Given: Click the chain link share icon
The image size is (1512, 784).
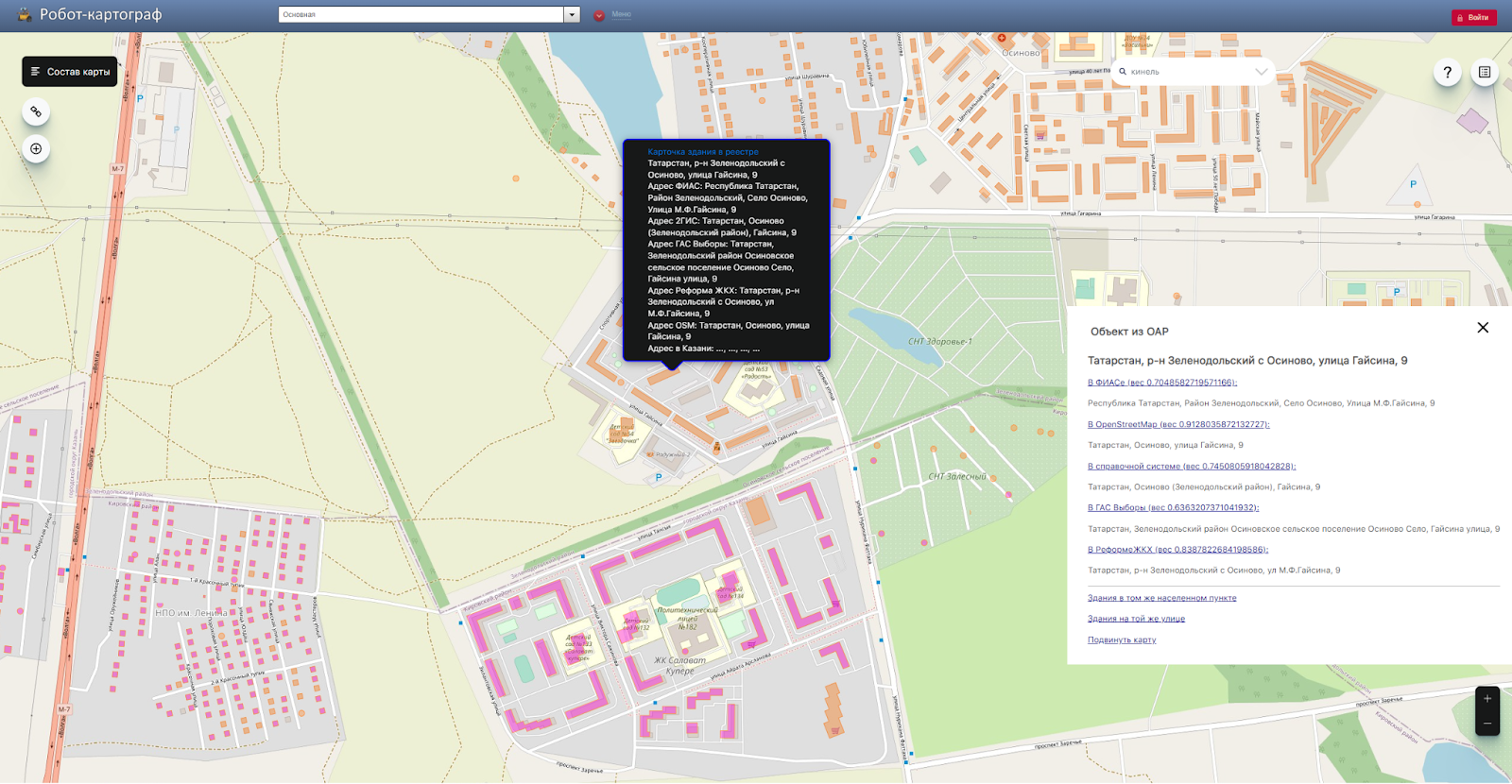Looking at the screenshot, I should (36, 111).
